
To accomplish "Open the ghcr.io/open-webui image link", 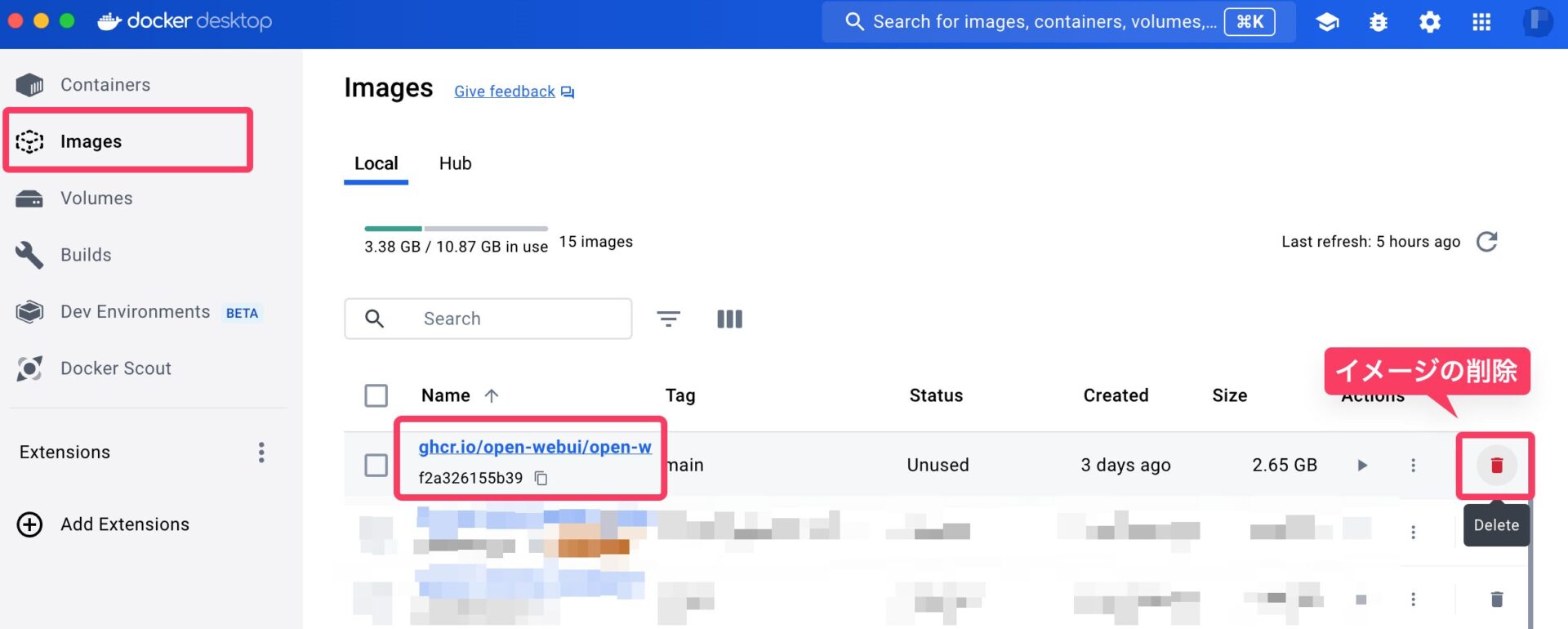I will (x=534, y=447).
